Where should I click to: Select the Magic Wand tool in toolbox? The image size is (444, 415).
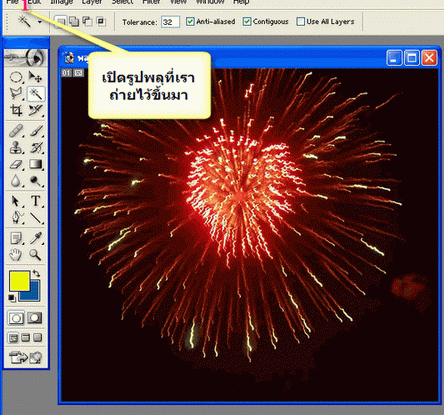(36, 94)
